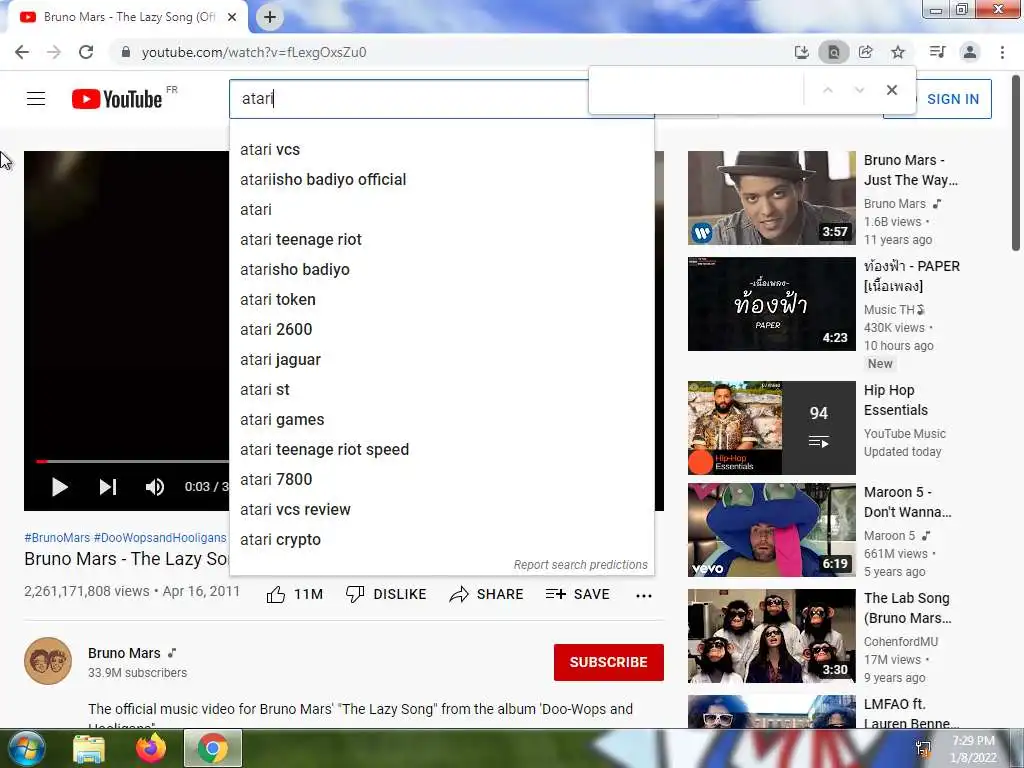The image size is (1024, 768).
Task: Click Chrome icon in taskbar
Action: 213,748
